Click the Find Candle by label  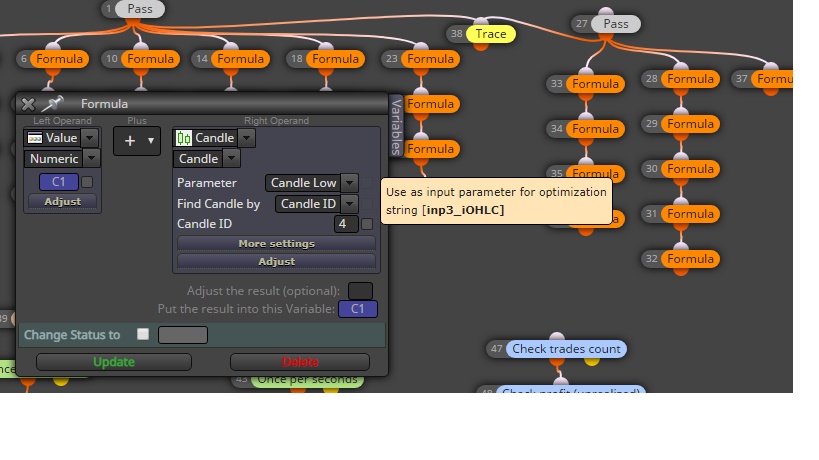tap(218, 204)
